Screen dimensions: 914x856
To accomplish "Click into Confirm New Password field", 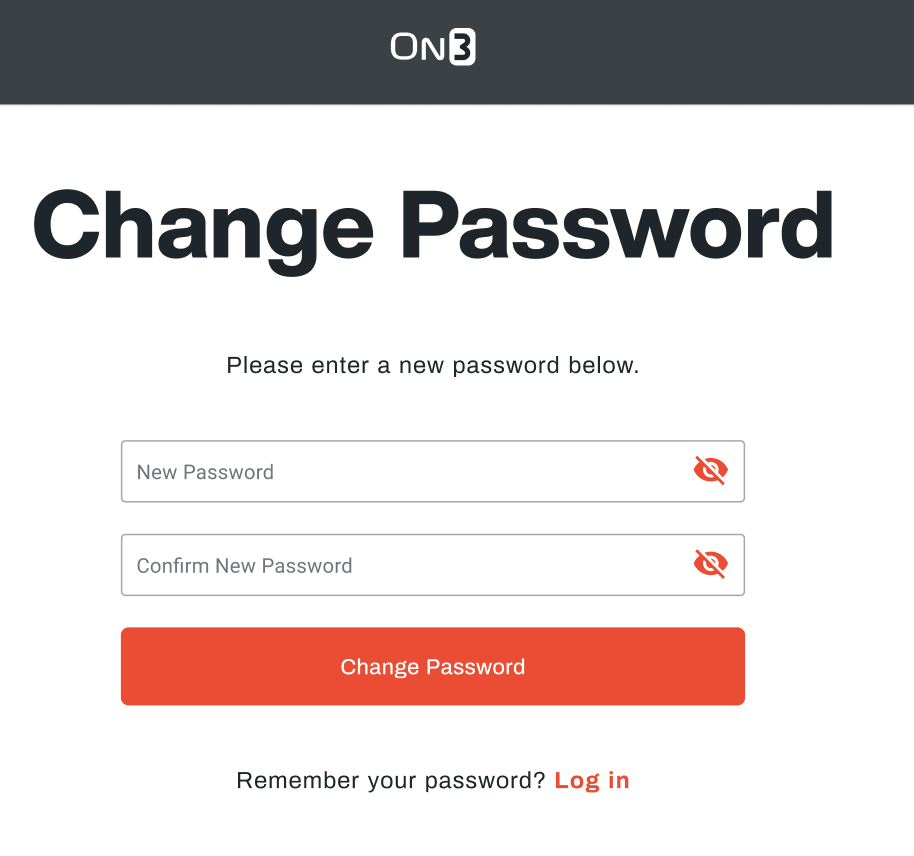I will [433, 565].
